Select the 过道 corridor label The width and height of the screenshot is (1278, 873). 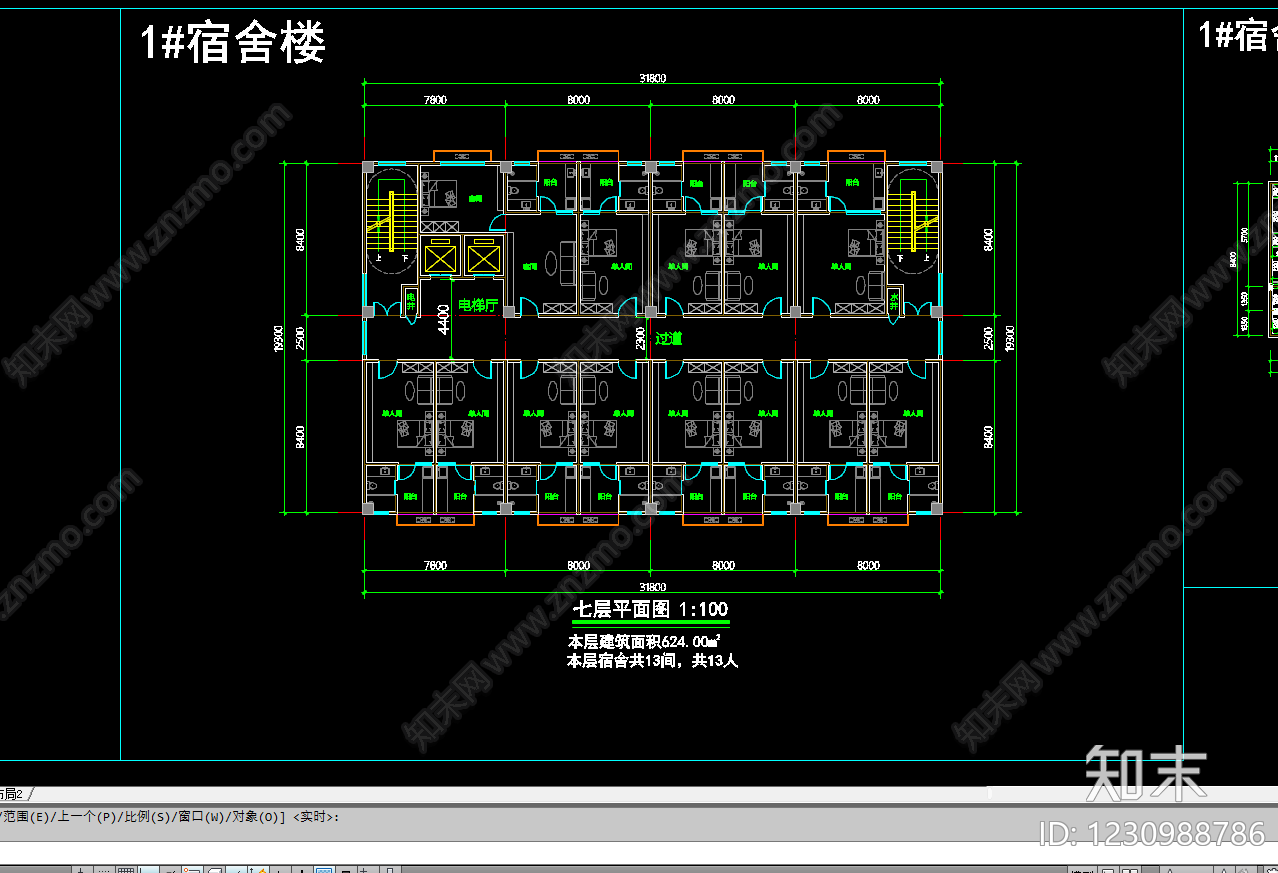[669, 338]
